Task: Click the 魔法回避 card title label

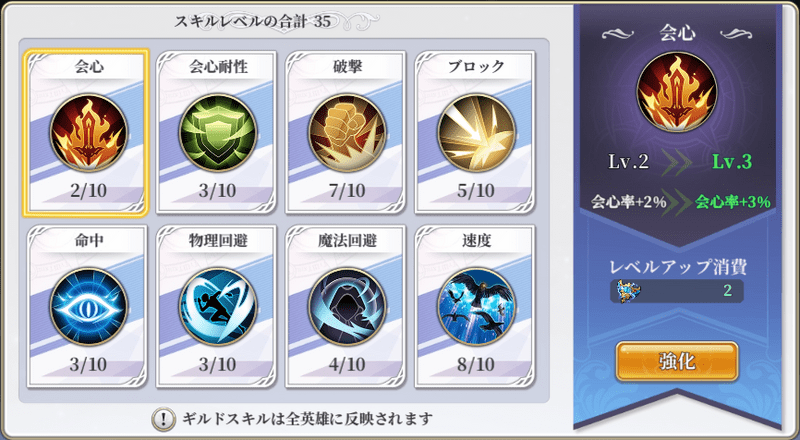Action: [347, 241]
